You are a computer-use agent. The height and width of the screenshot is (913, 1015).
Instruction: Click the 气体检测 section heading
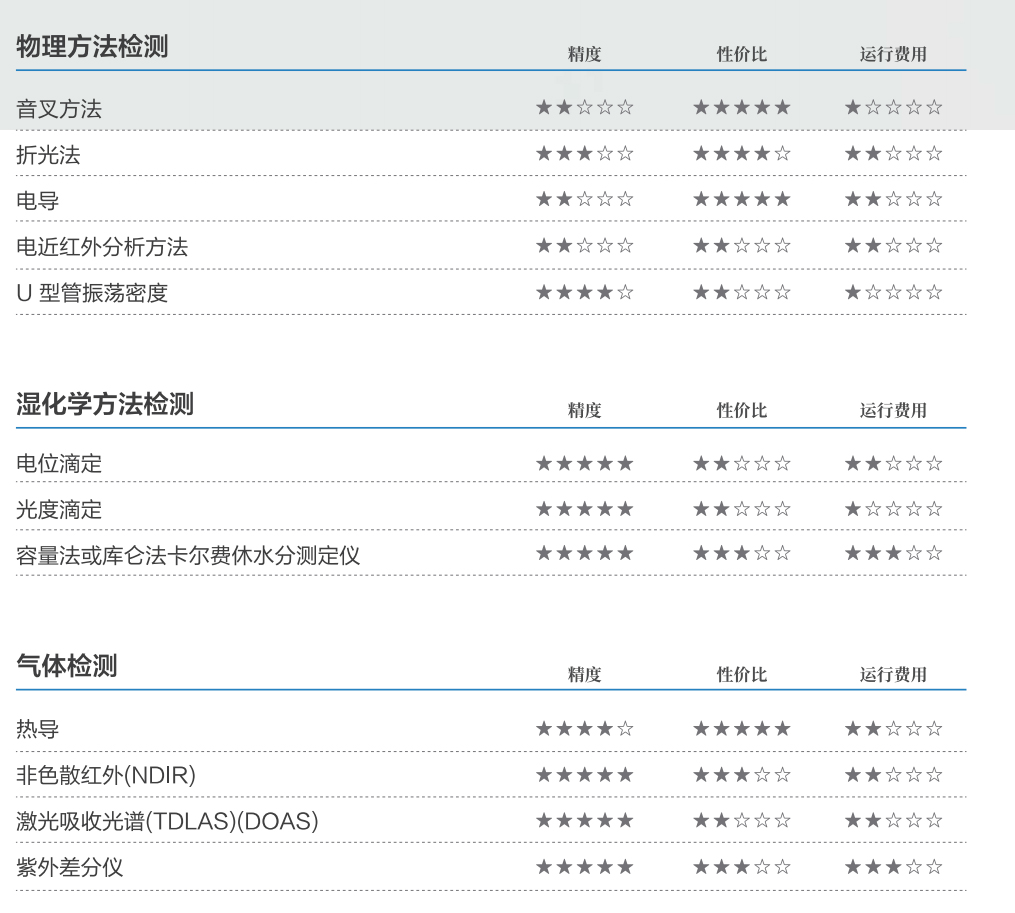(67, 666)
